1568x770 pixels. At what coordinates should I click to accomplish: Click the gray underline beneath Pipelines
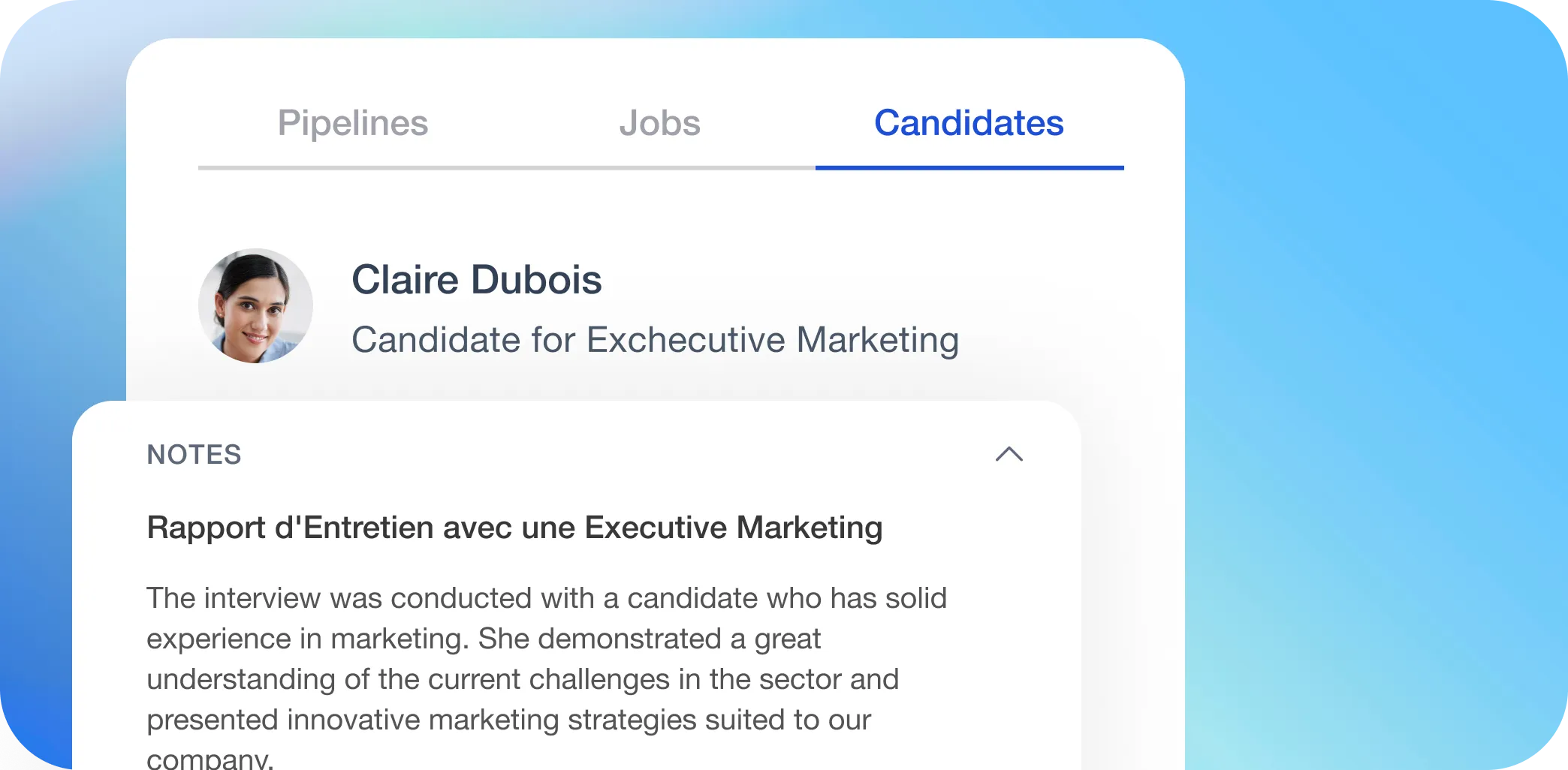pyautogui.click(x=353, y=167)
